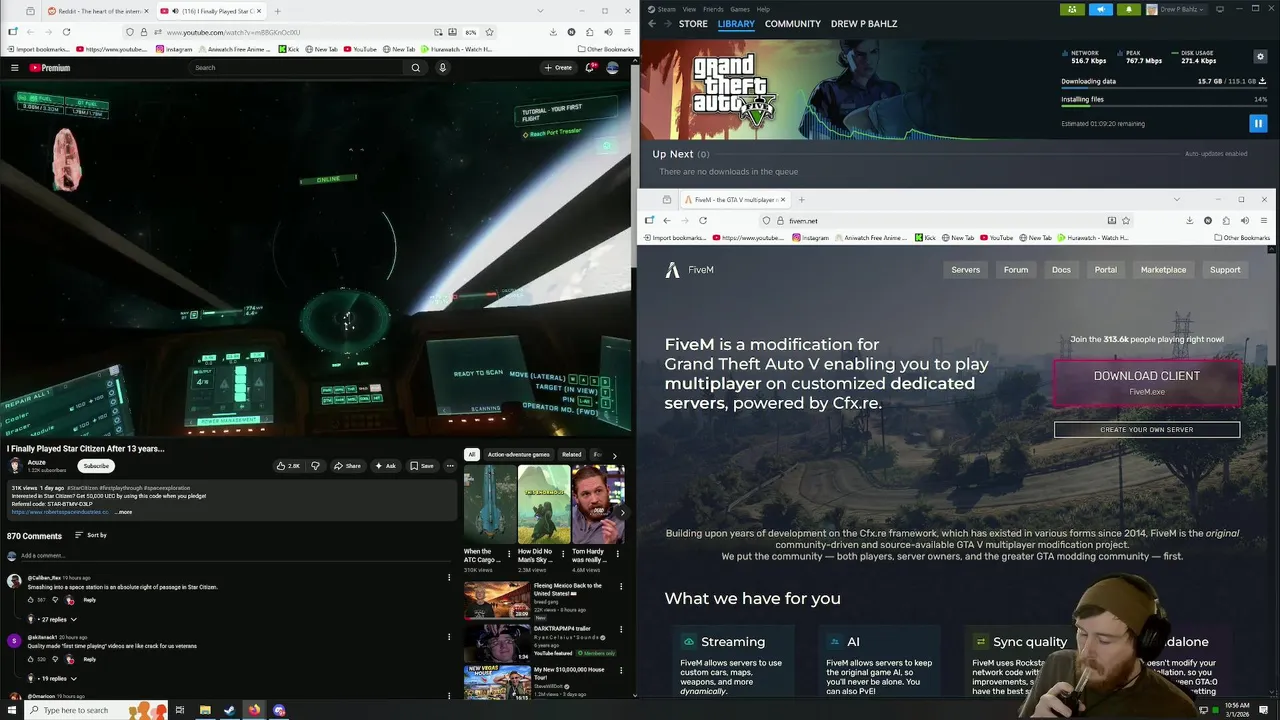Mute the YouTube tab's audio speaker icon
Viewport: 1280px width, 720px height.
(x=176, y=11)
